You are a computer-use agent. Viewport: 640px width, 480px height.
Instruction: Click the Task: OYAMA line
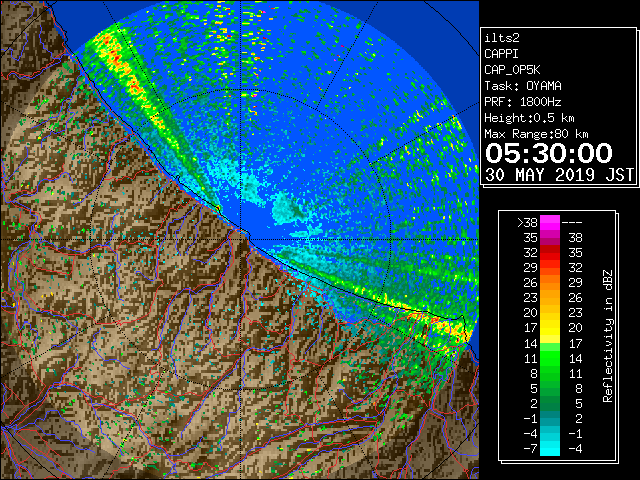coord(523,86)
